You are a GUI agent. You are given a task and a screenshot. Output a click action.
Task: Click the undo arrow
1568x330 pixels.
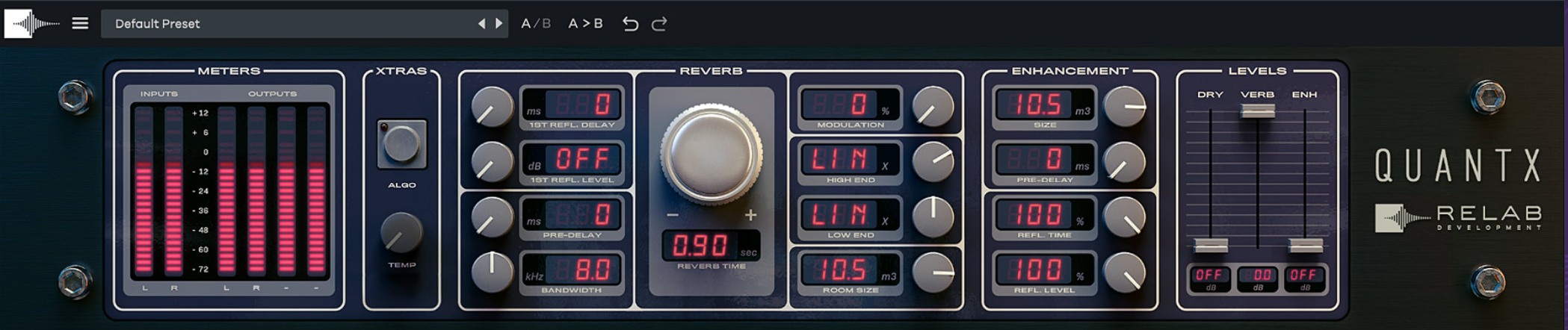[x=630, y=24]
